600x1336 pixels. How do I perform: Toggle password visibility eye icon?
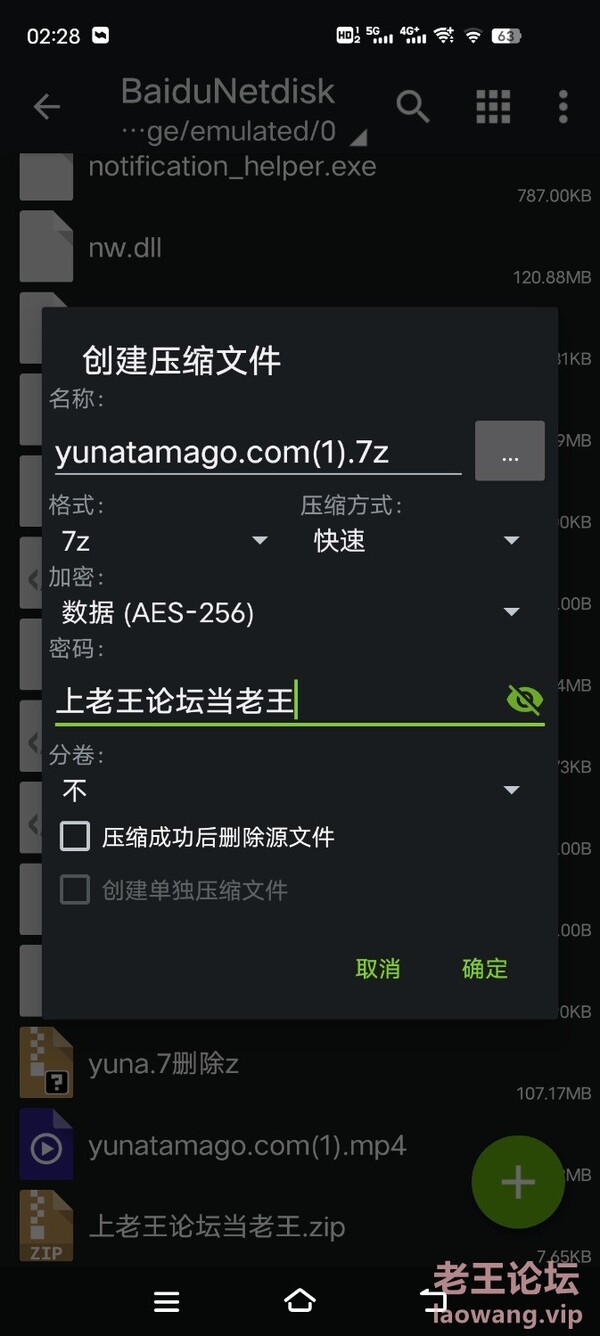pyautogui.click(x=525, y=700)
